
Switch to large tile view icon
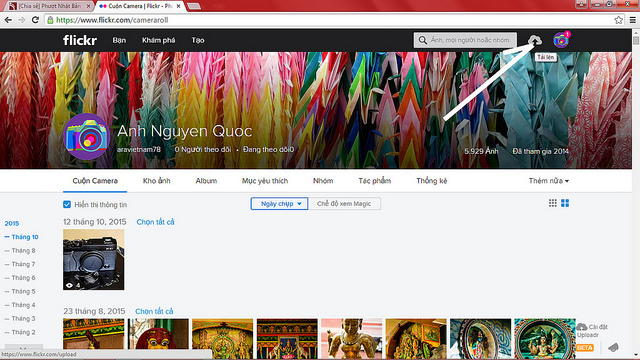(565, 203)
